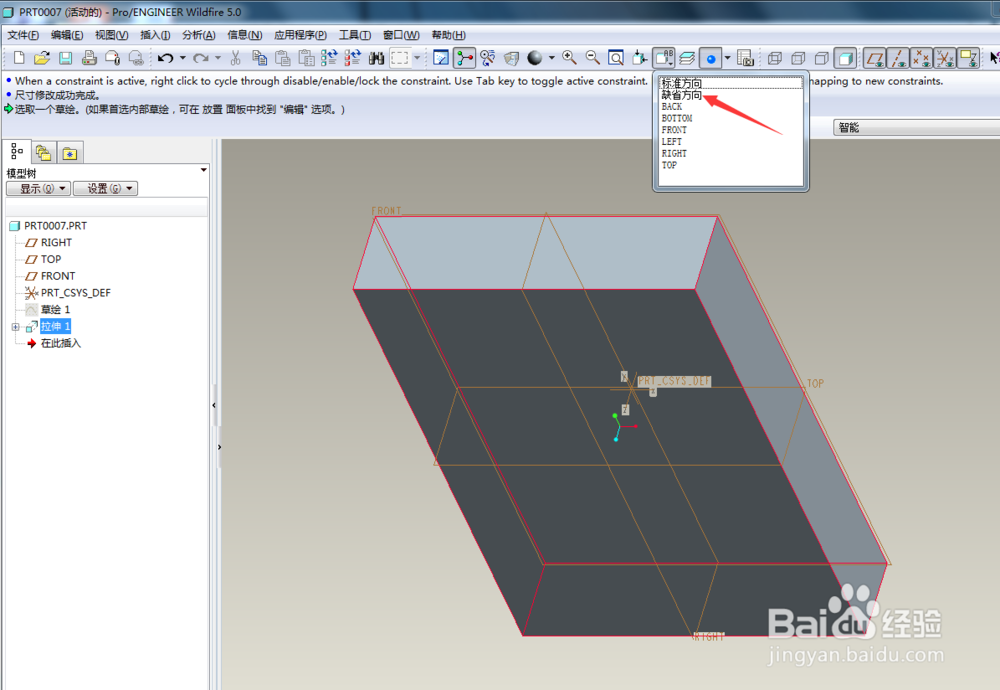Click the layers icon in the toolbar
Image resolution: width=1000 pixels, height=690 pixels.
[687, 58]
